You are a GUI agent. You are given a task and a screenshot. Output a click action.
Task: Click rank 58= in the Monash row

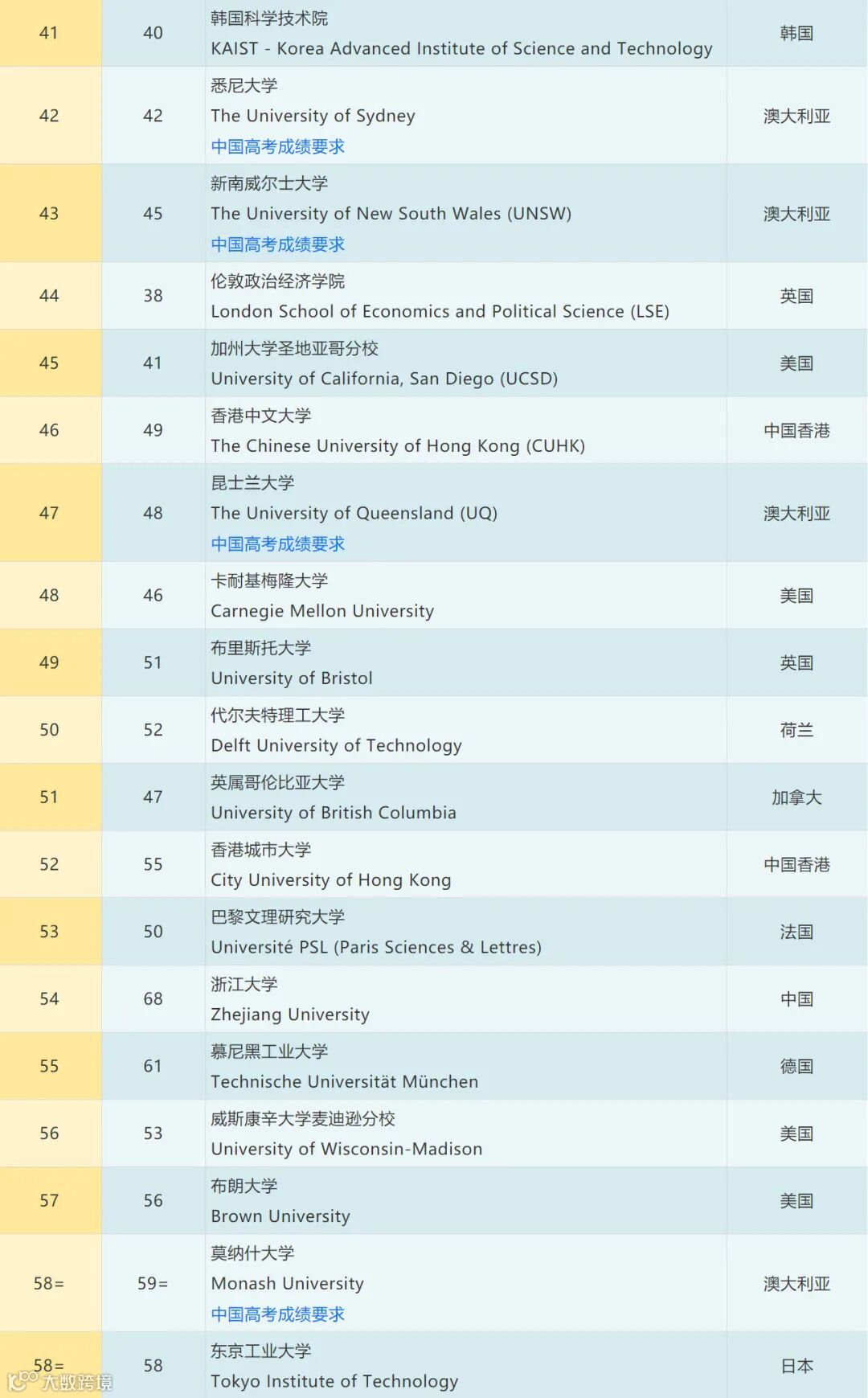49,1284
